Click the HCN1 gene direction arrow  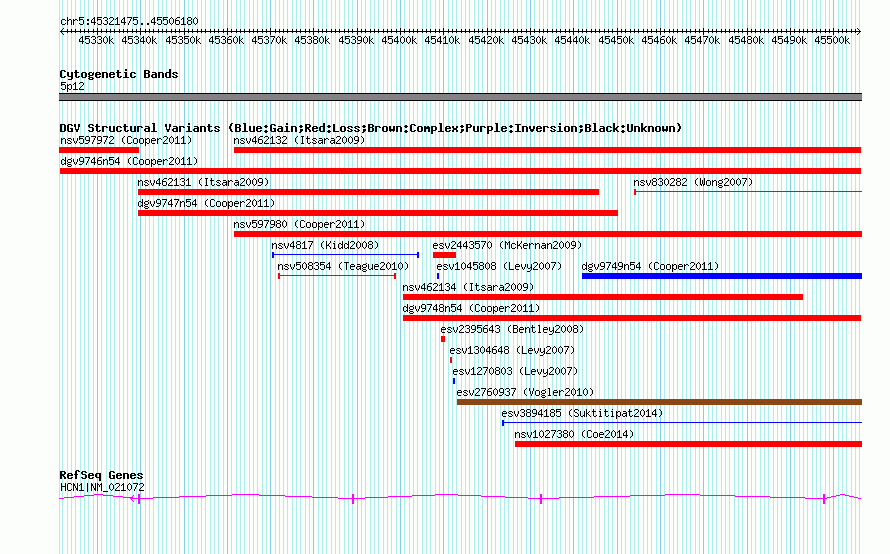pyautogui.click(x=132, y=499)
